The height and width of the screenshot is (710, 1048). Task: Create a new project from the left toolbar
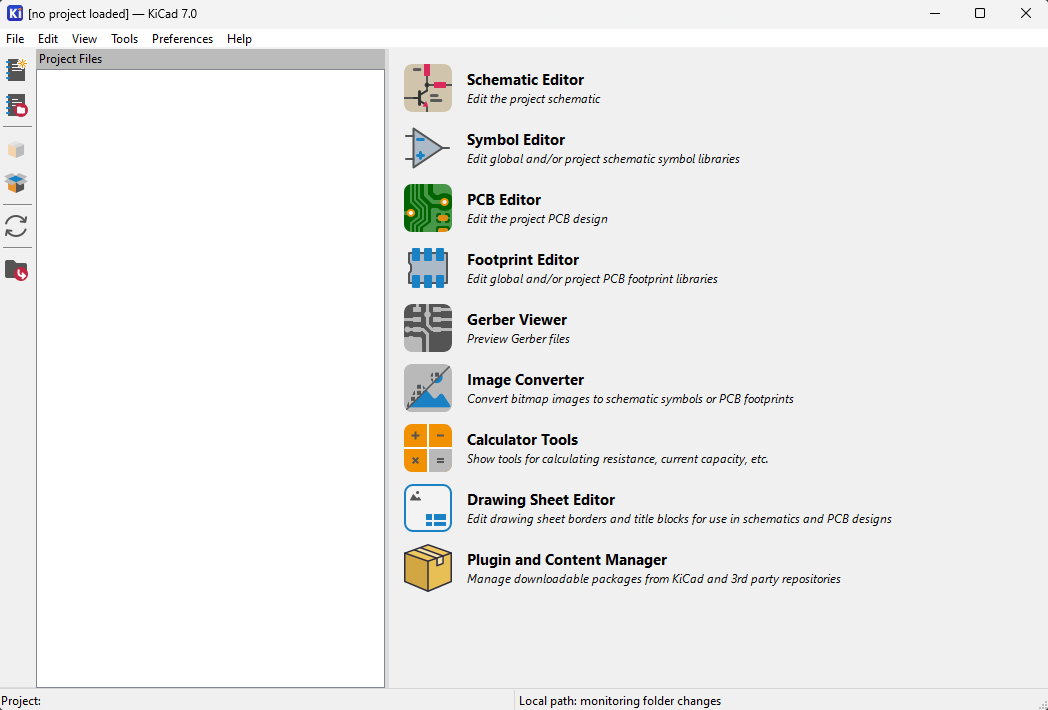[x=16, y=70]
